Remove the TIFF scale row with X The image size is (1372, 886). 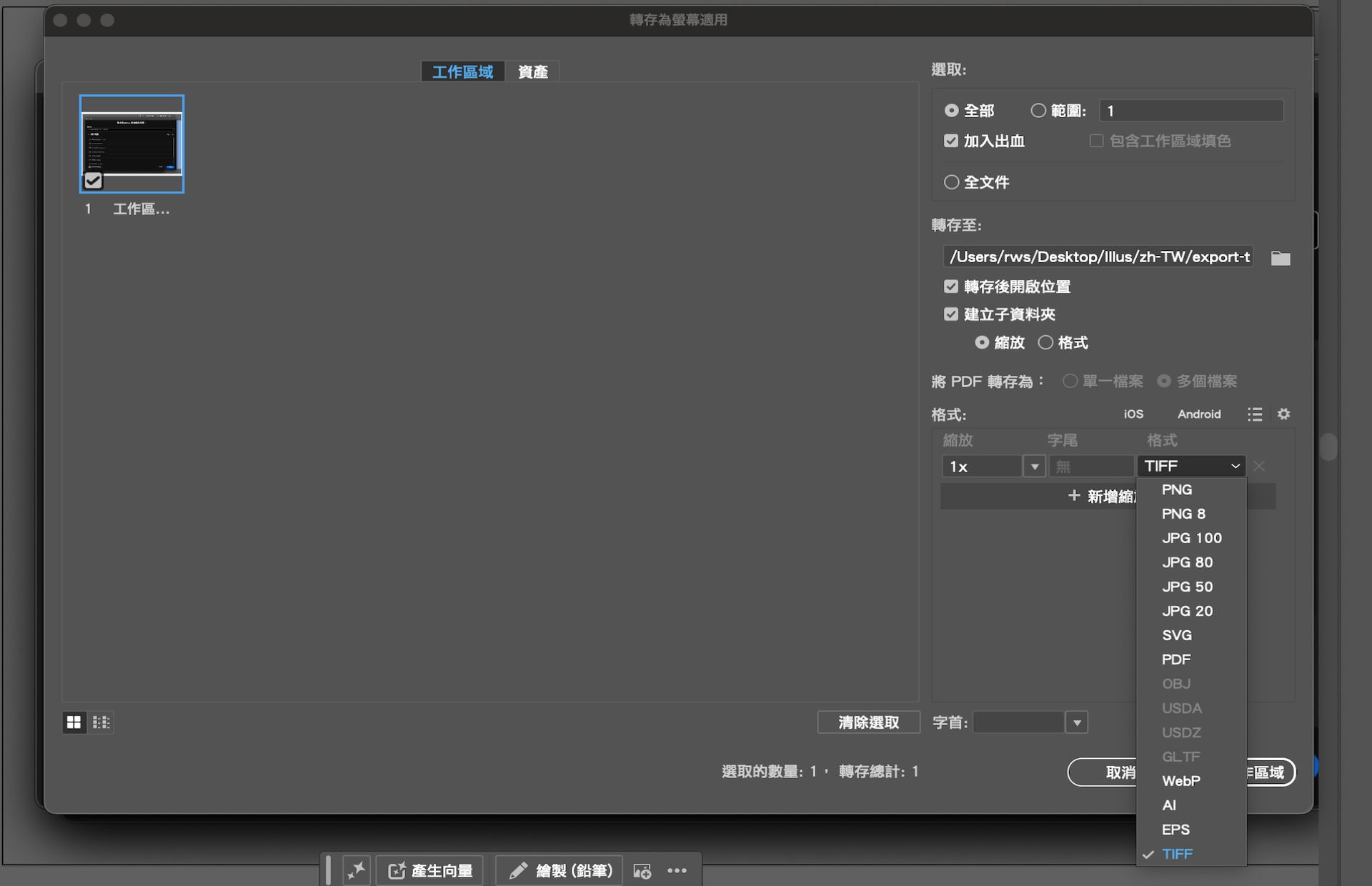[1259, 467]
